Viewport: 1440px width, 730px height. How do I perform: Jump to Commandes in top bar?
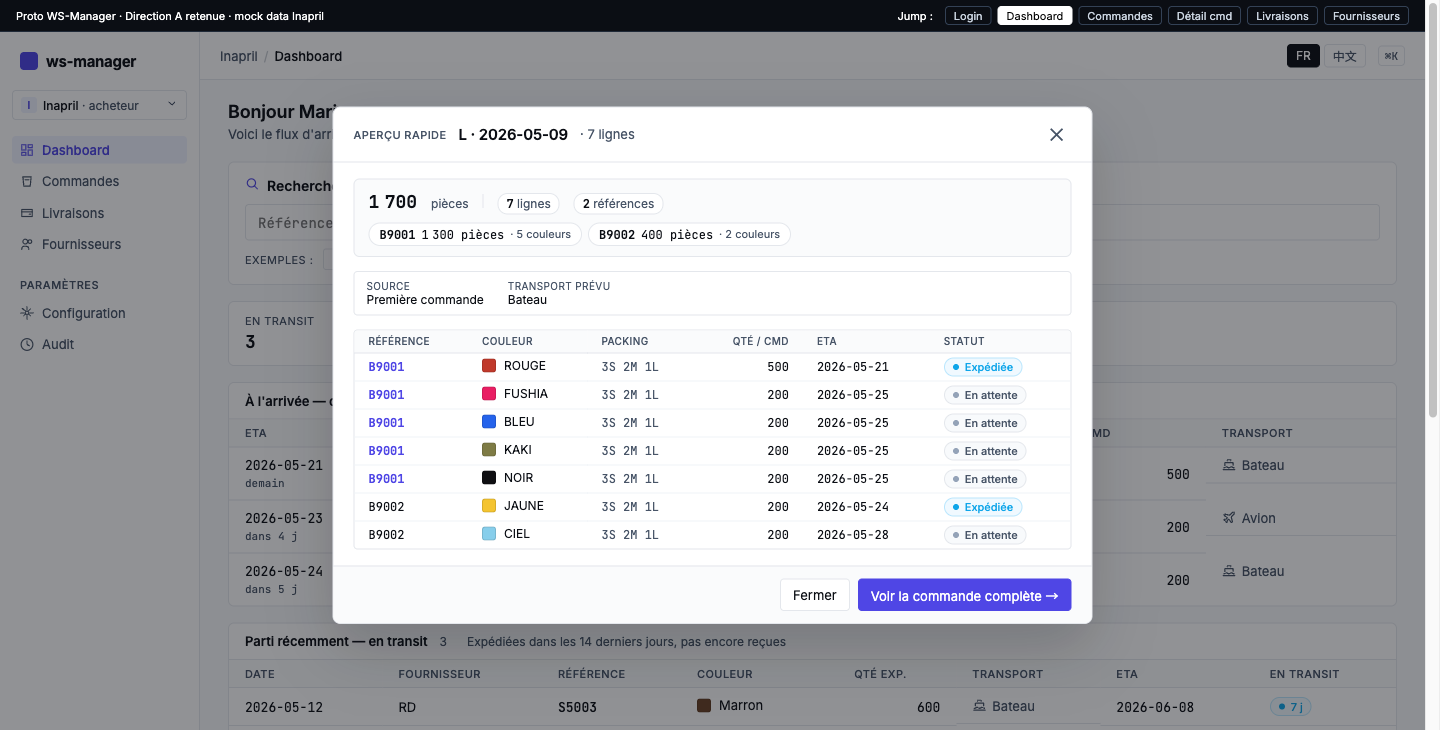[x=1121, y=16]
